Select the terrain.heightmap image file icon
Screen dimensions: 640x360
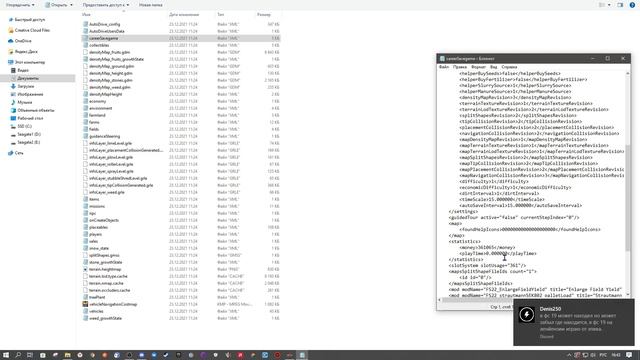pos(85,269)
